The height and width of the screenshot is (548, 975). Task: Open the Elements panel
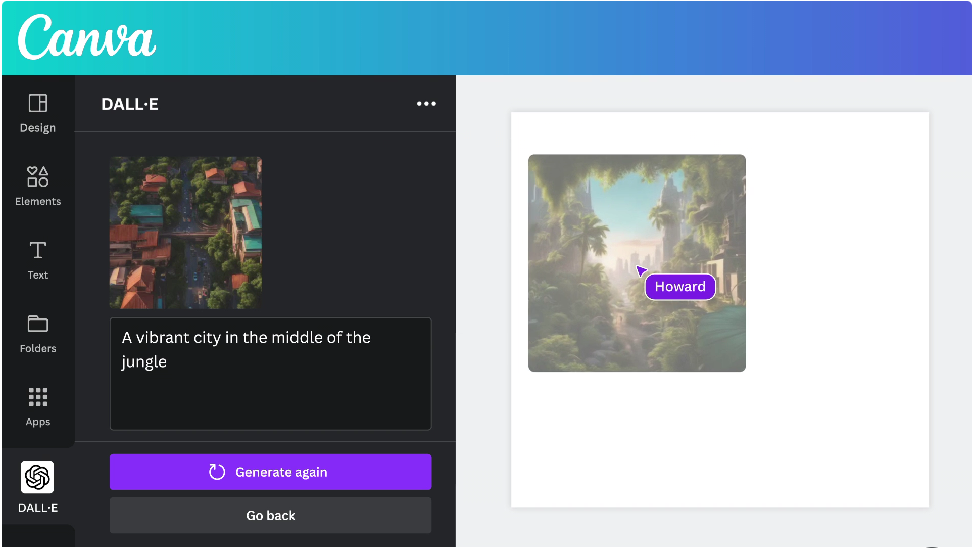point(38,186)
